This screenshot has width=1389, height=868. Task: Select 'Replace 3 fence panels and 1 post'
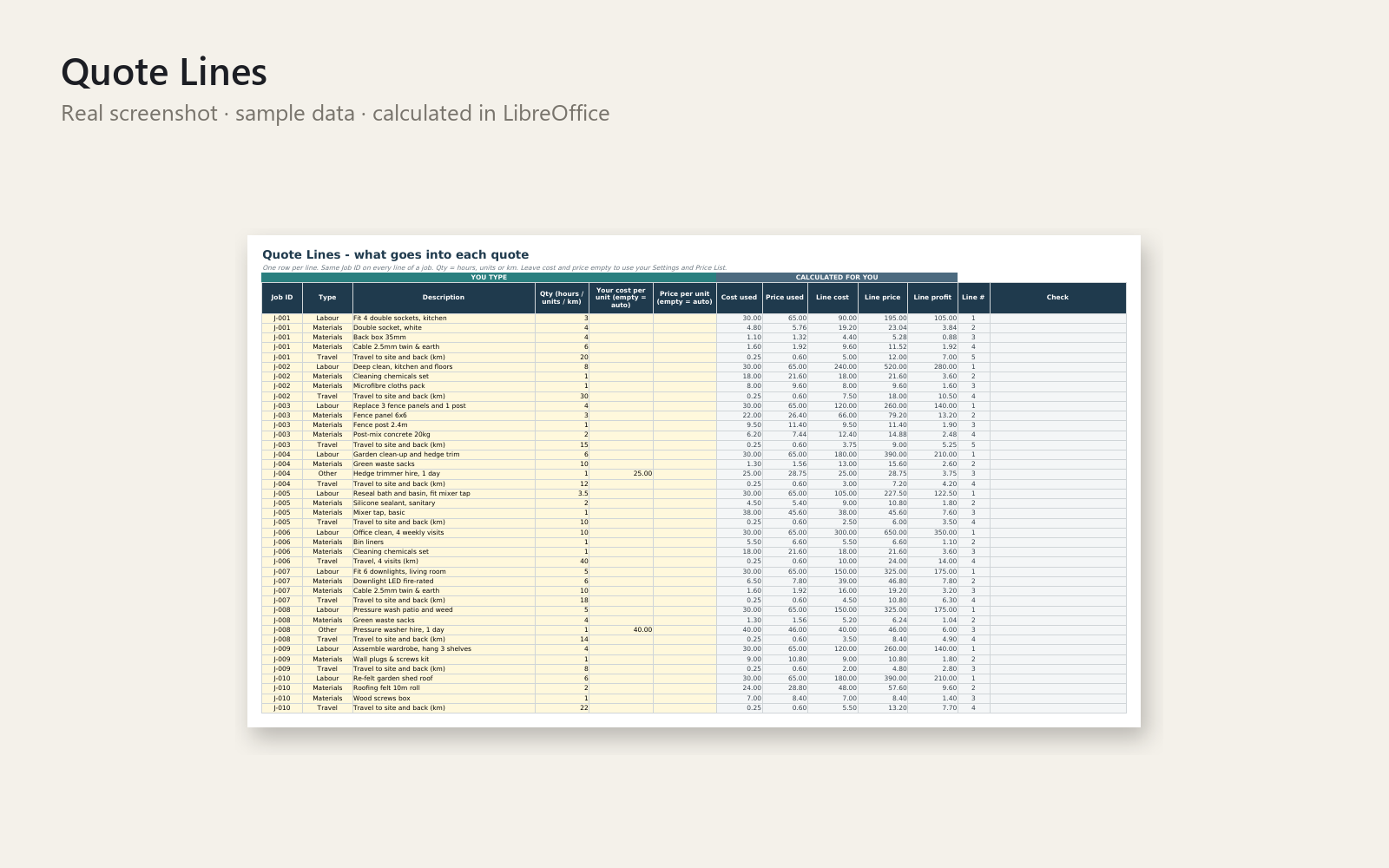pyautogui.click(x=444, y=406)
